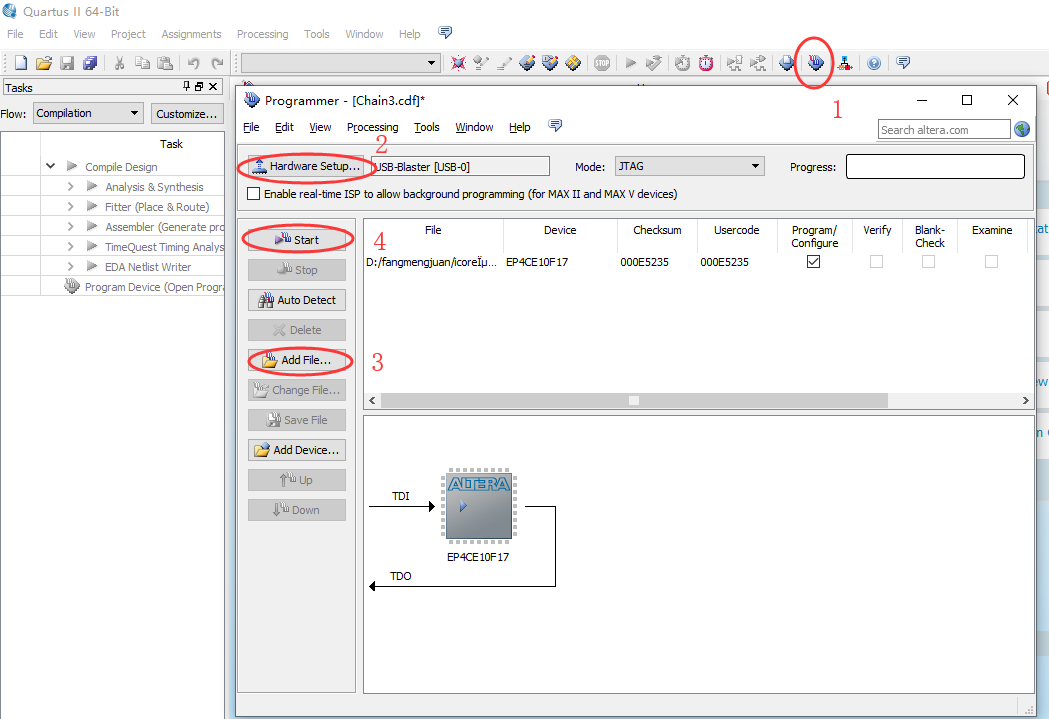
Task: Click the Save toolbar icon
Action: (x=67, y=63)
